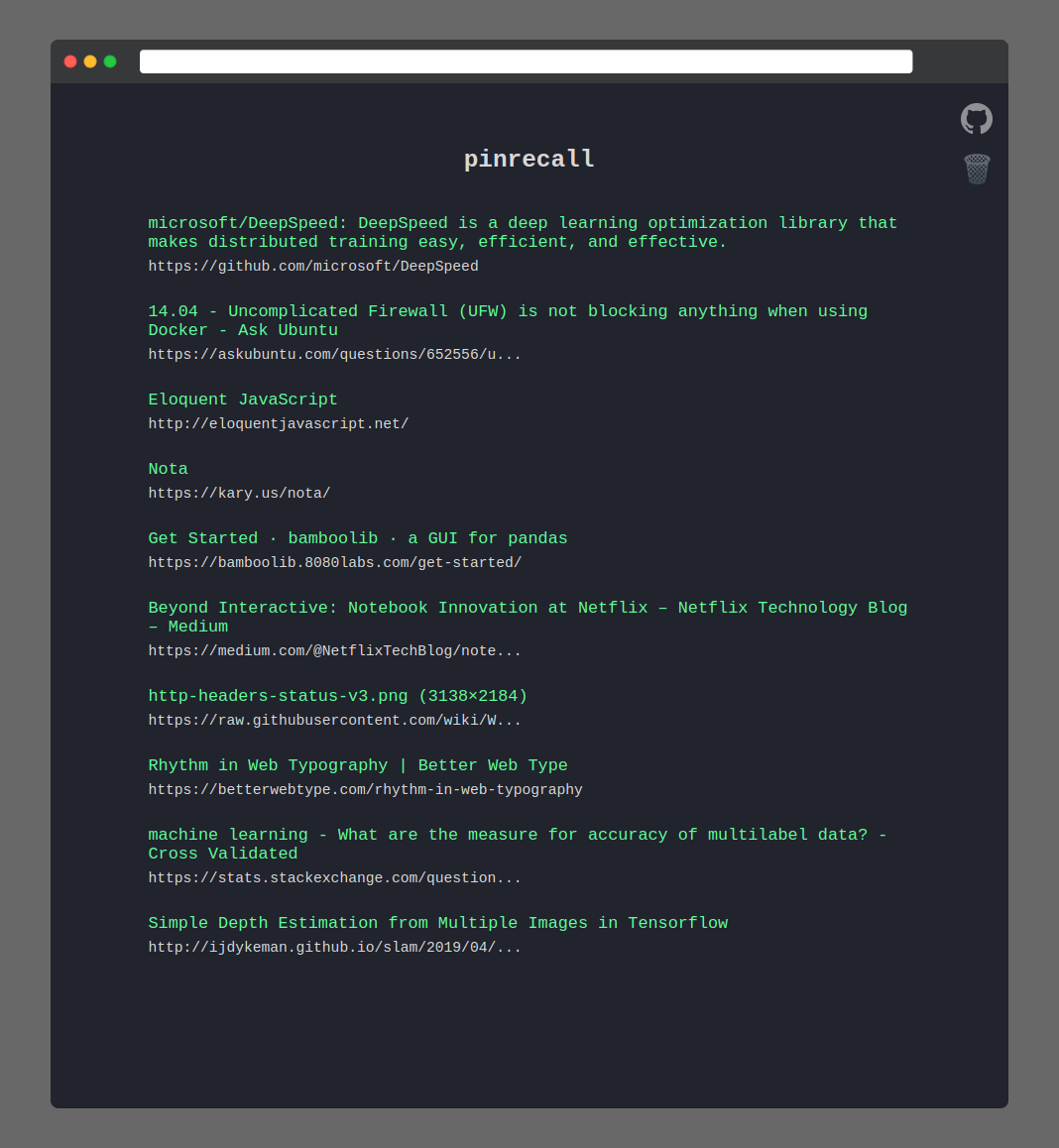This screenshot has height=1148, width=1059.
Task: Open Rhythm in Web Typography link
Action: coord(357,765)
